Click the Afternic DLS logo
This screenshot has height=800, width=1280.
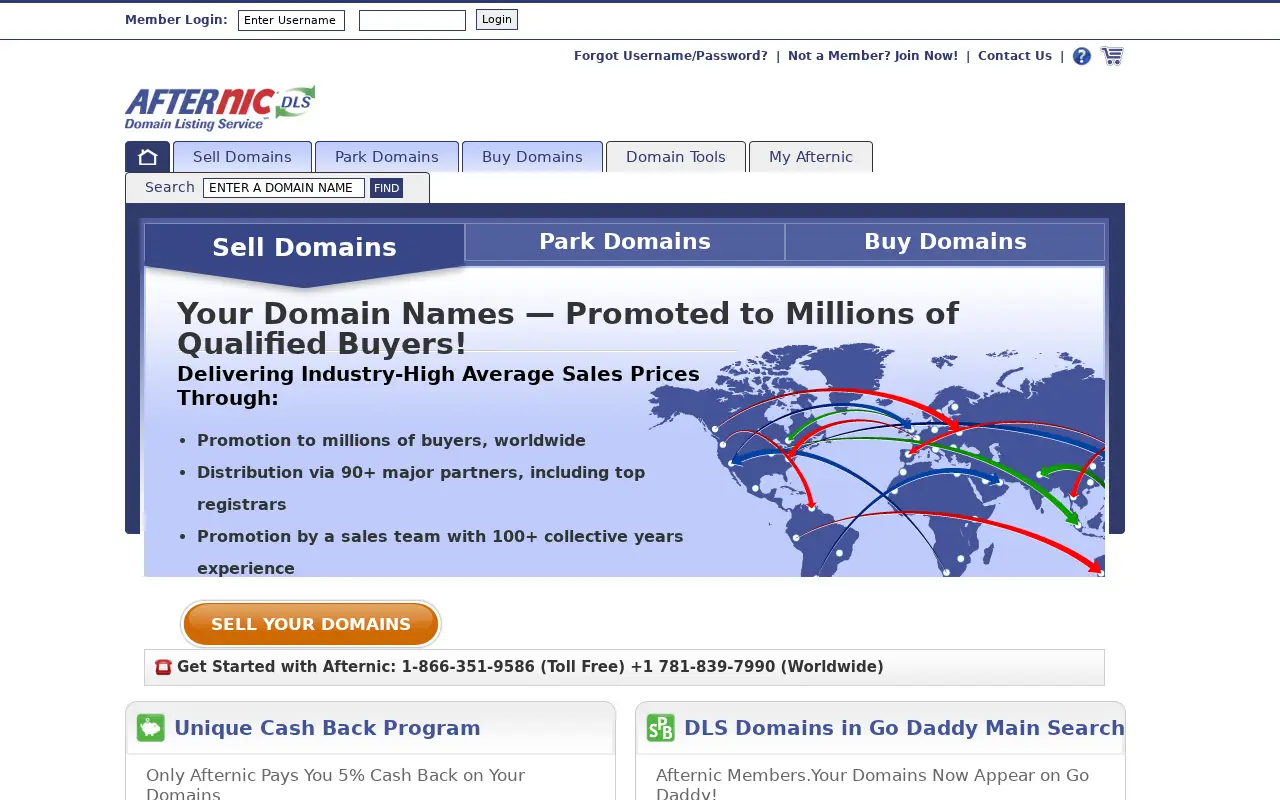click(x=220, y=108)
